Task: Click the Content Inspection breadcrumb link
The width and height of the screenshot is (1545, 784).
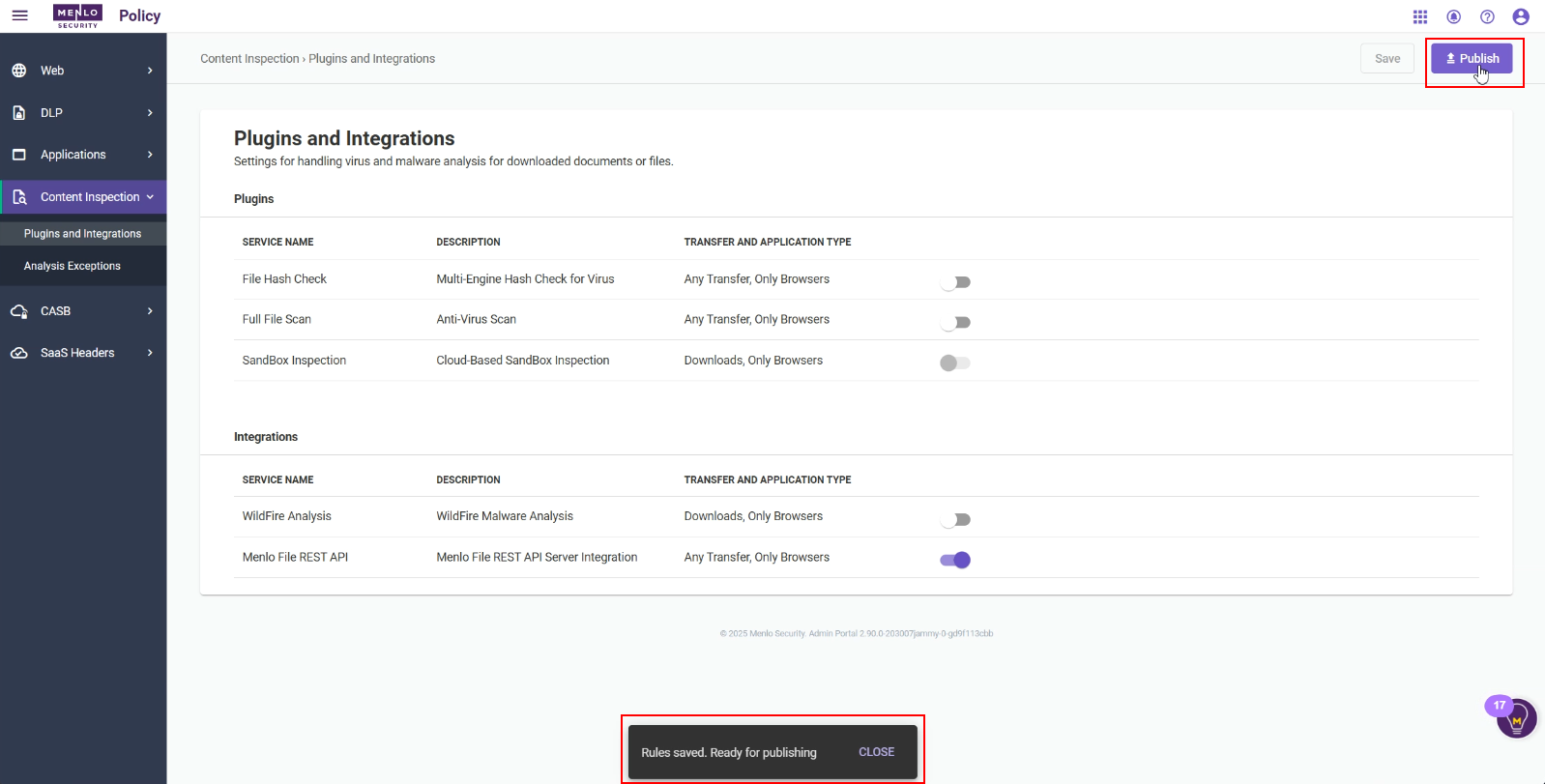Action: pyautogui.click(x=249, y=59)
